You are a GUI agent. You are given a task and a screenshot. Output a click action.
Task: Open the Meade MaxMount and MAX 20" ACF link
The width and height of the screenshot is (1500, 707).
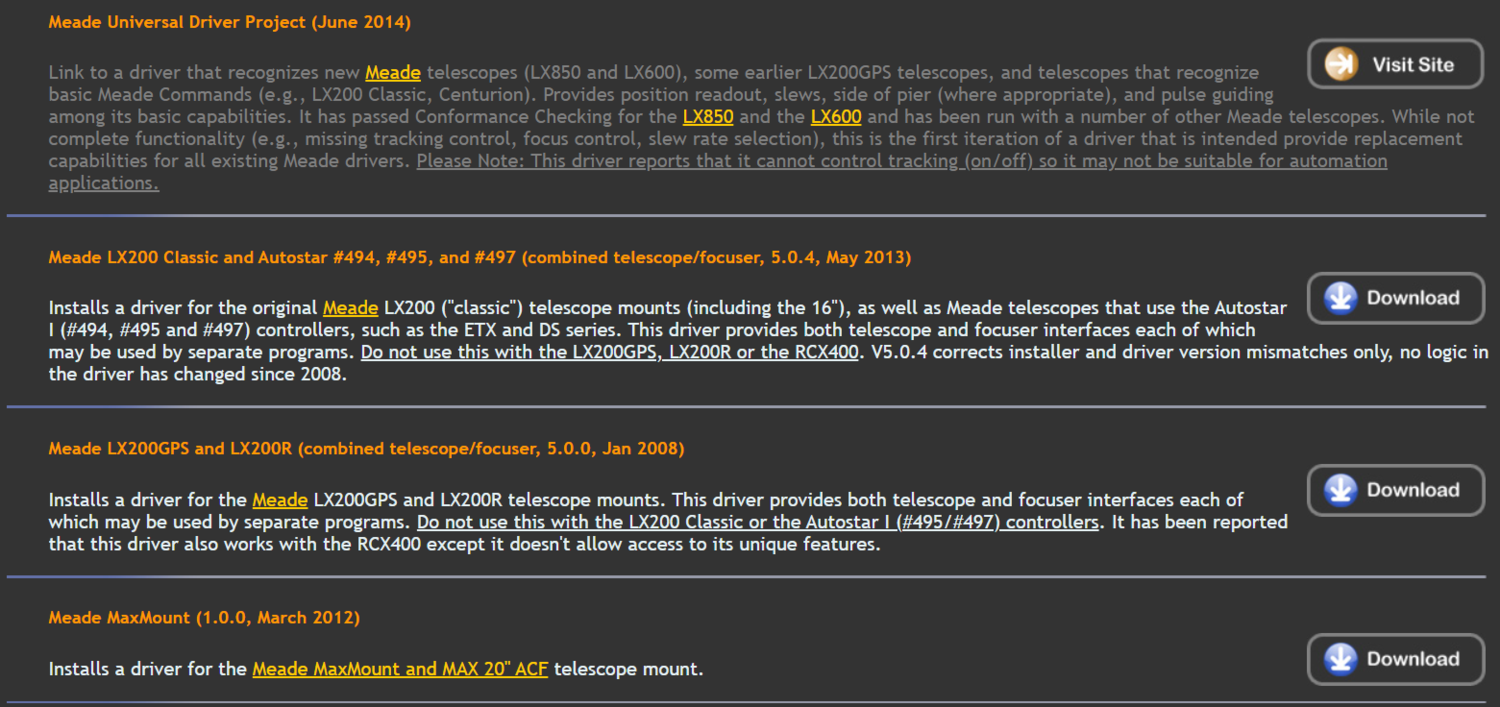coord(400,669)
